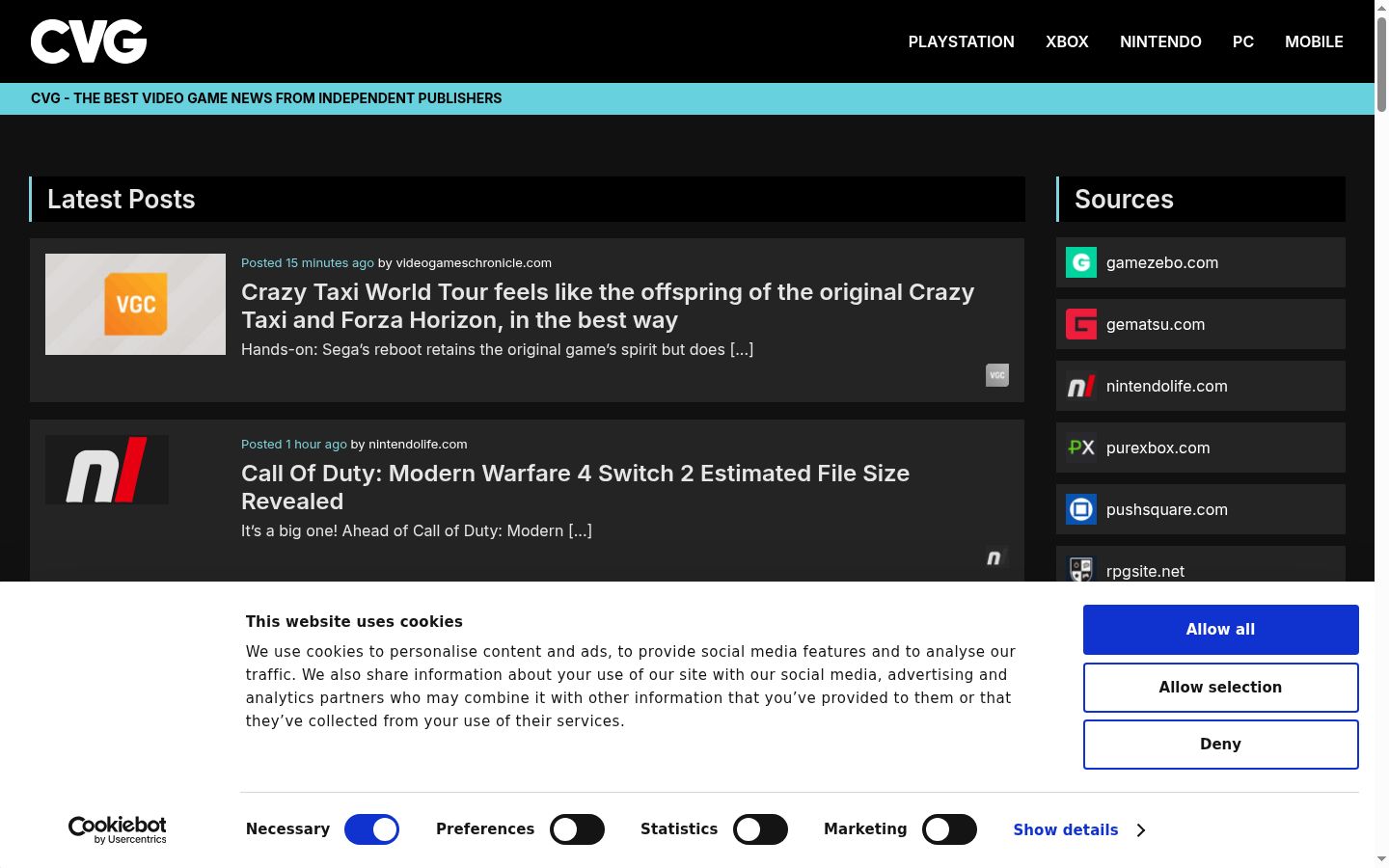Screen dimensions: 1389x868
Task: Click the nintendolife.com sidebar logo icon
Action: 1081,386
